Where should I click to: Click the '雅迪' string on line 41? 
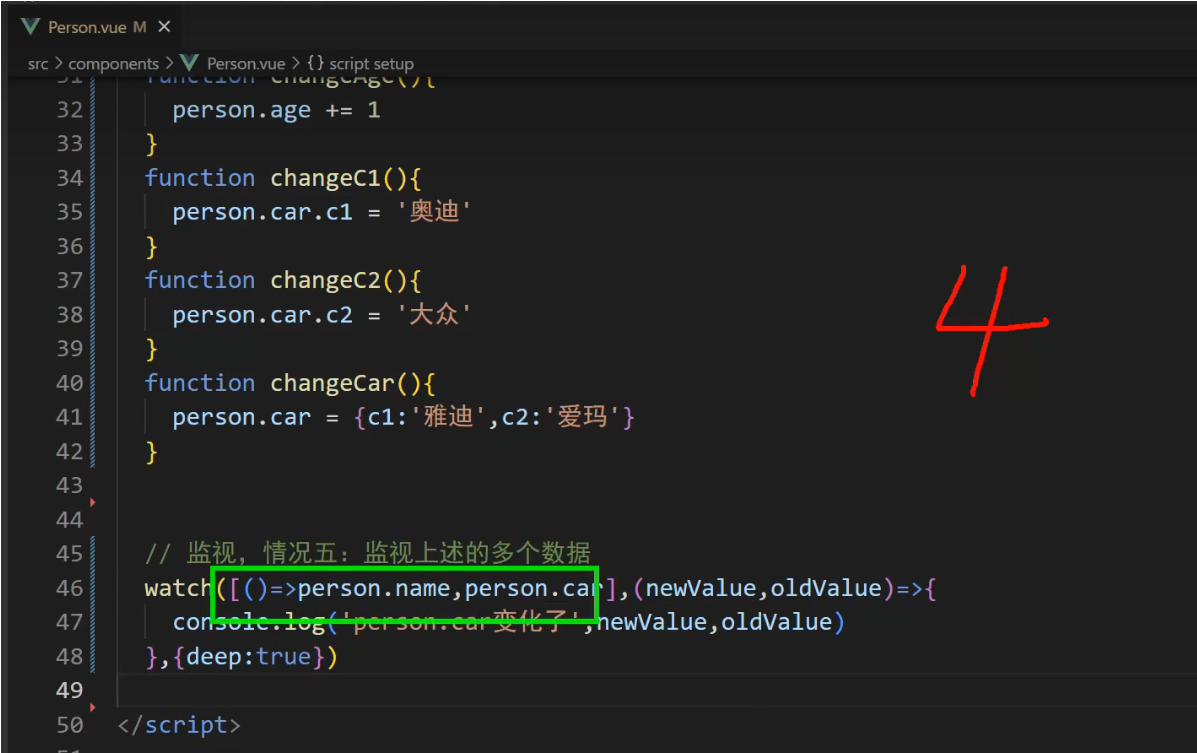coord(448,417)
